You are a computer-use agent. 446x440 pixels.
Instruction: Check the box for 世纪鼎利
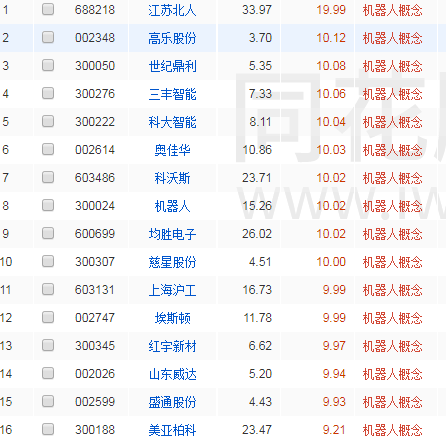tap(48, 65)
